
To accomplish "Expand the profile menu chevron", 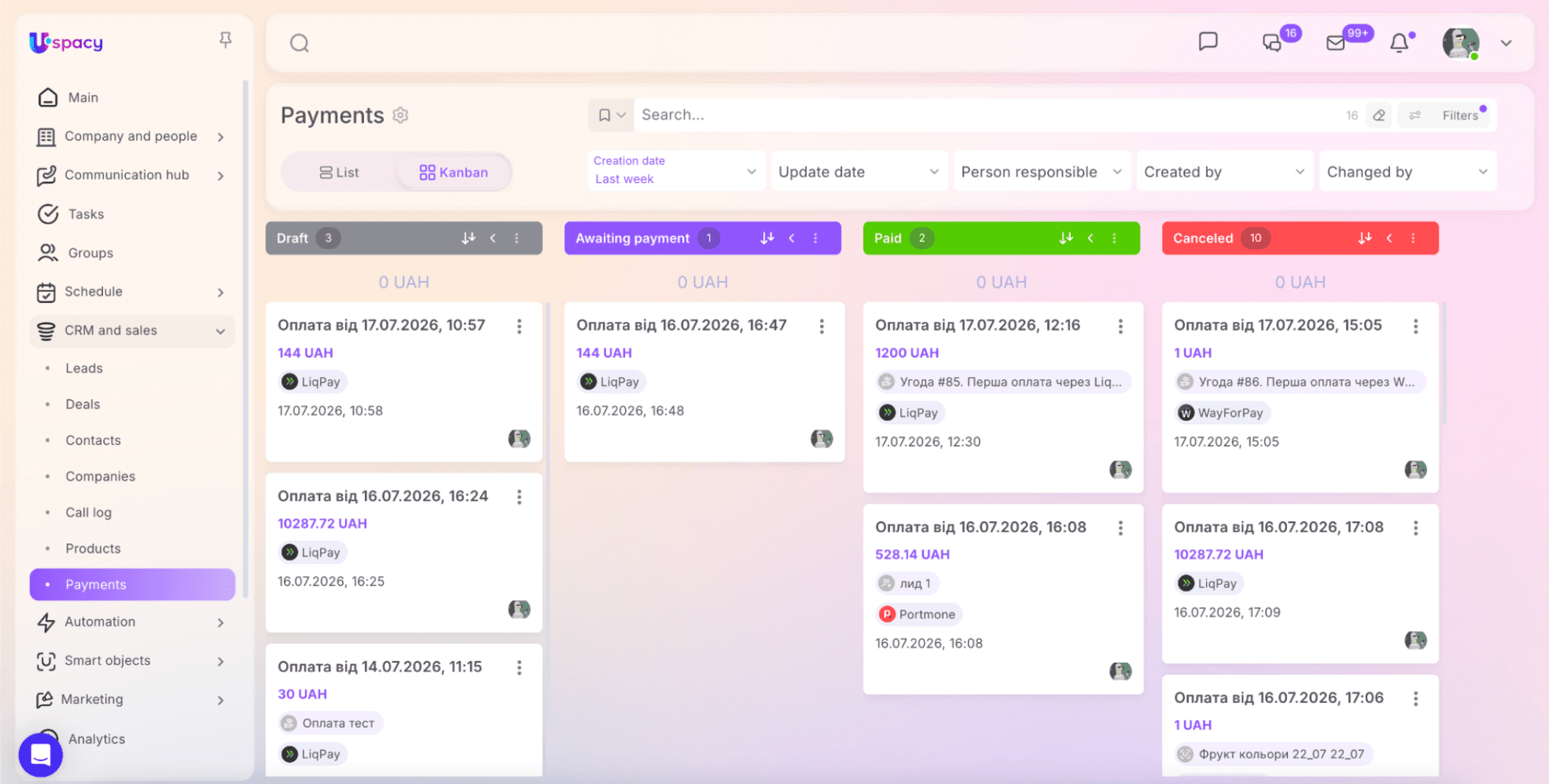I will pyautogui.click(x=1506, y=43).
